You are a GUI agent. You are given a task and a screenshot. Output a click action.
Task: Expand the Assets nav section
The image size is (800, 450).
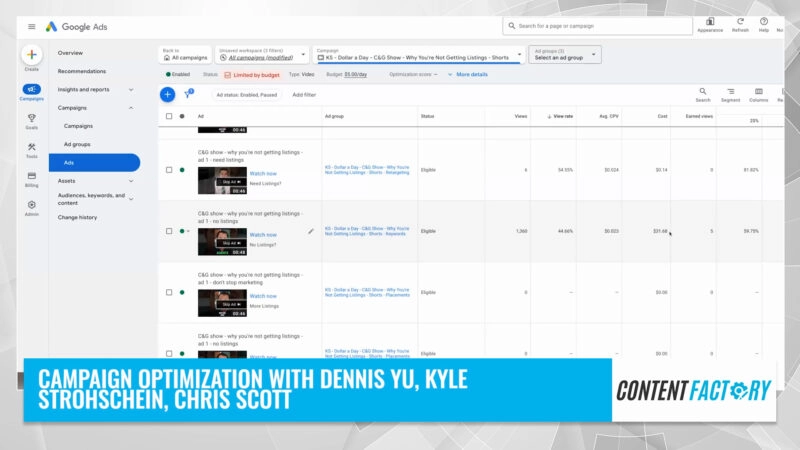pyautogui.click(x=131, y=181)
